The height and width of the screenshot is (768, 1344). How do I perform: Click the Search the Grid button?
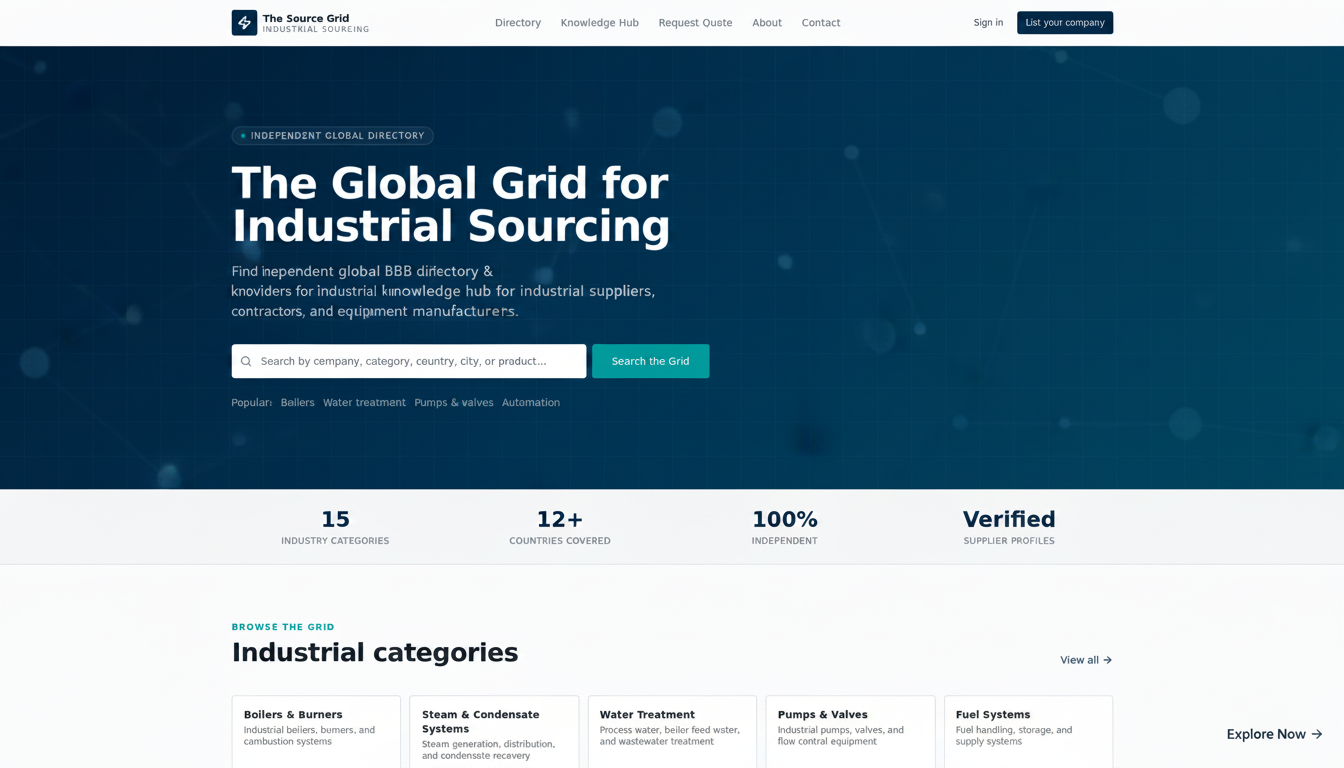click(x=651, y=361)
